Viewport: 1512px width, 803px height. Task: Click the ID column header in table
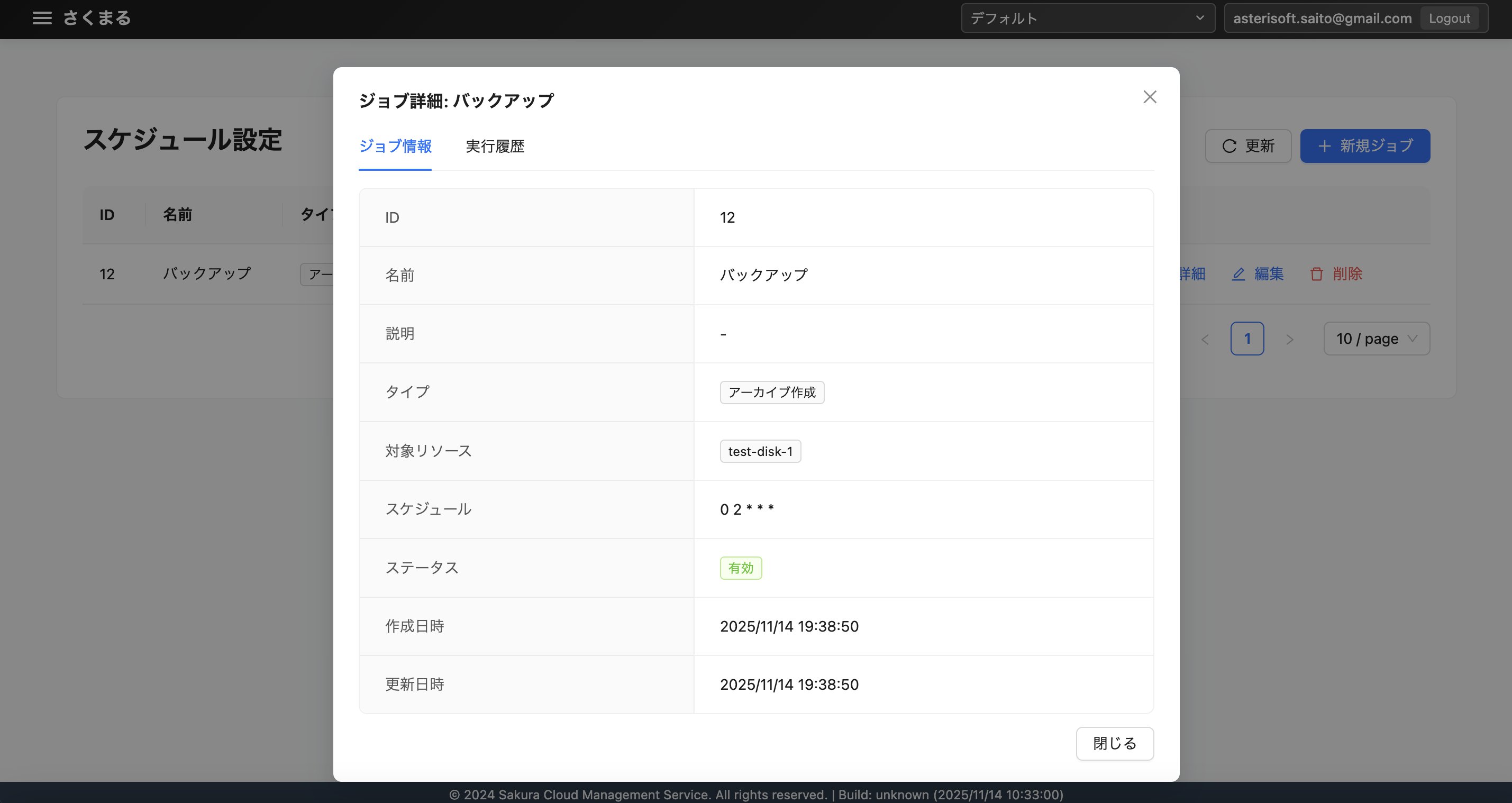107,215
